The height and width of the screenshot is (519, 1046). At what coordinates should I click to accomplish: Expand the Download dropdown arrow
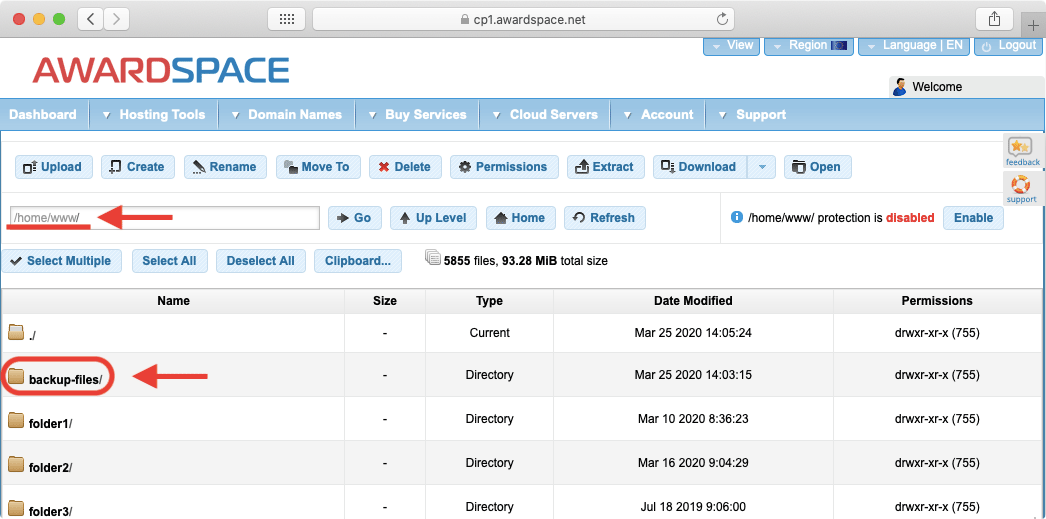(x=761, y=167)
